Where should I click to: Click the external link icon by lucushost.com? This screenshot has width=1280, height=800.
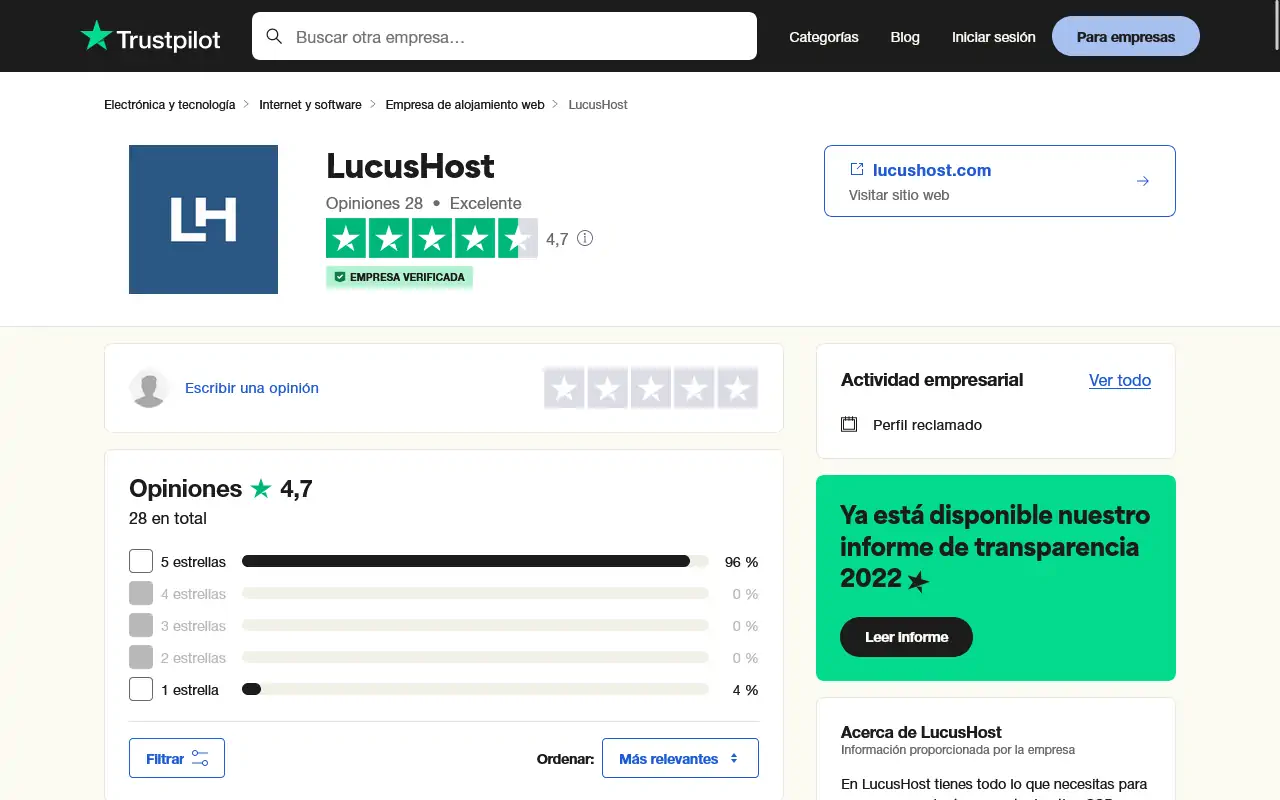click(856, 169)
